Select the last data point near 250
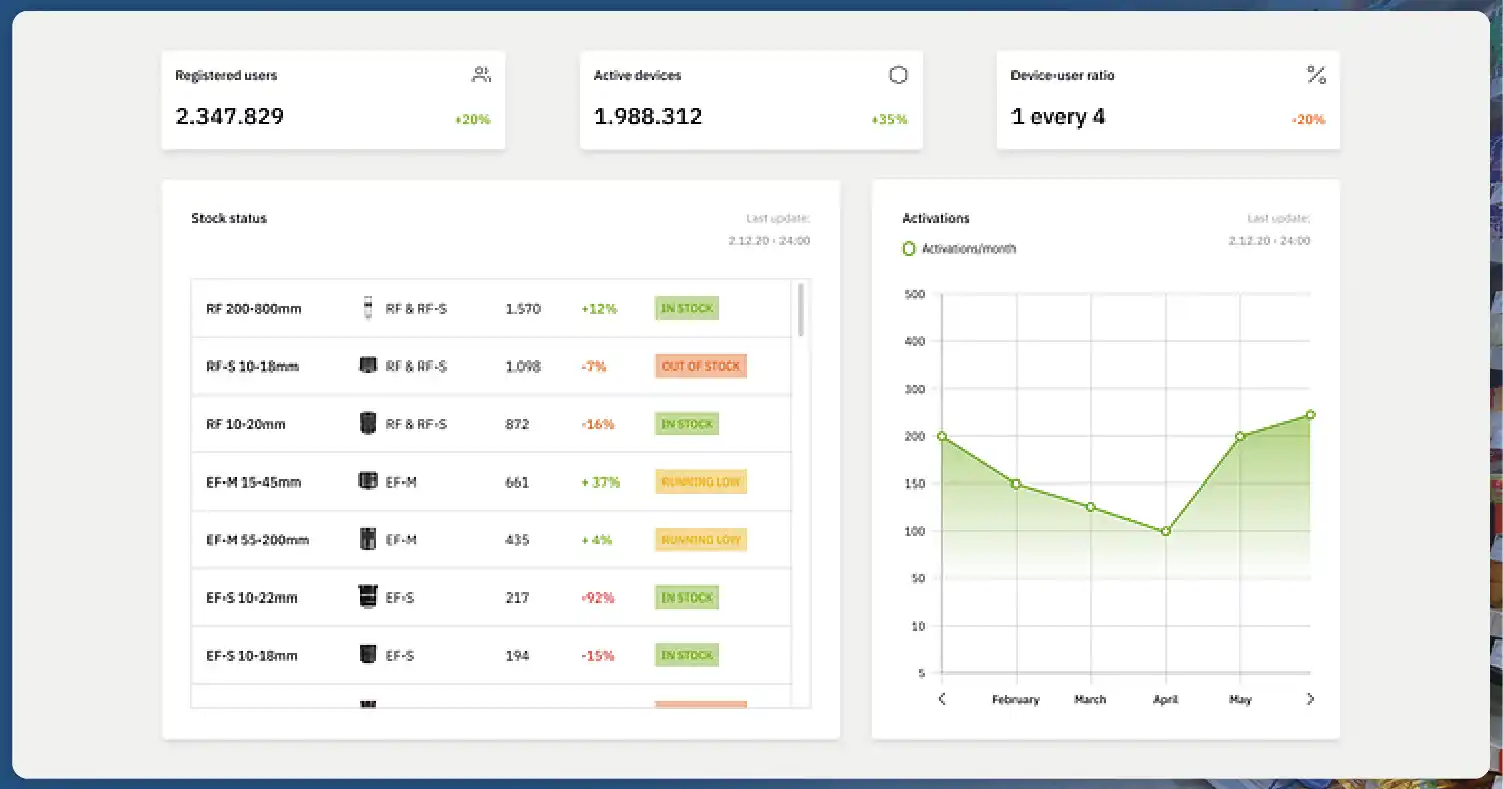Viewport: 1503px width, 789px height. pos(1310,414)
